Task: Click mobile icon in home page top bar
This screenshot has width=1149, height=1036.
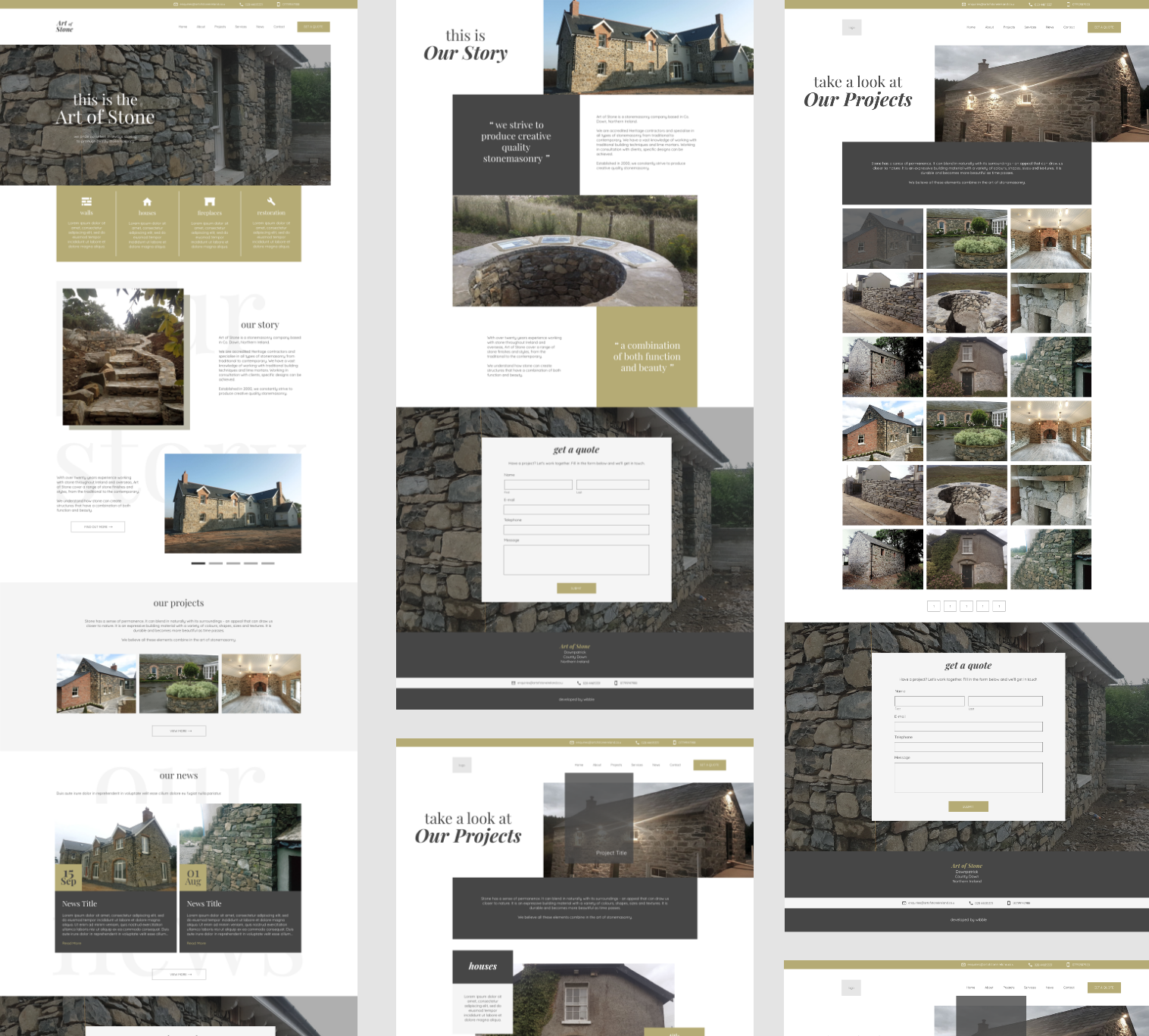Action: (278, 5)
